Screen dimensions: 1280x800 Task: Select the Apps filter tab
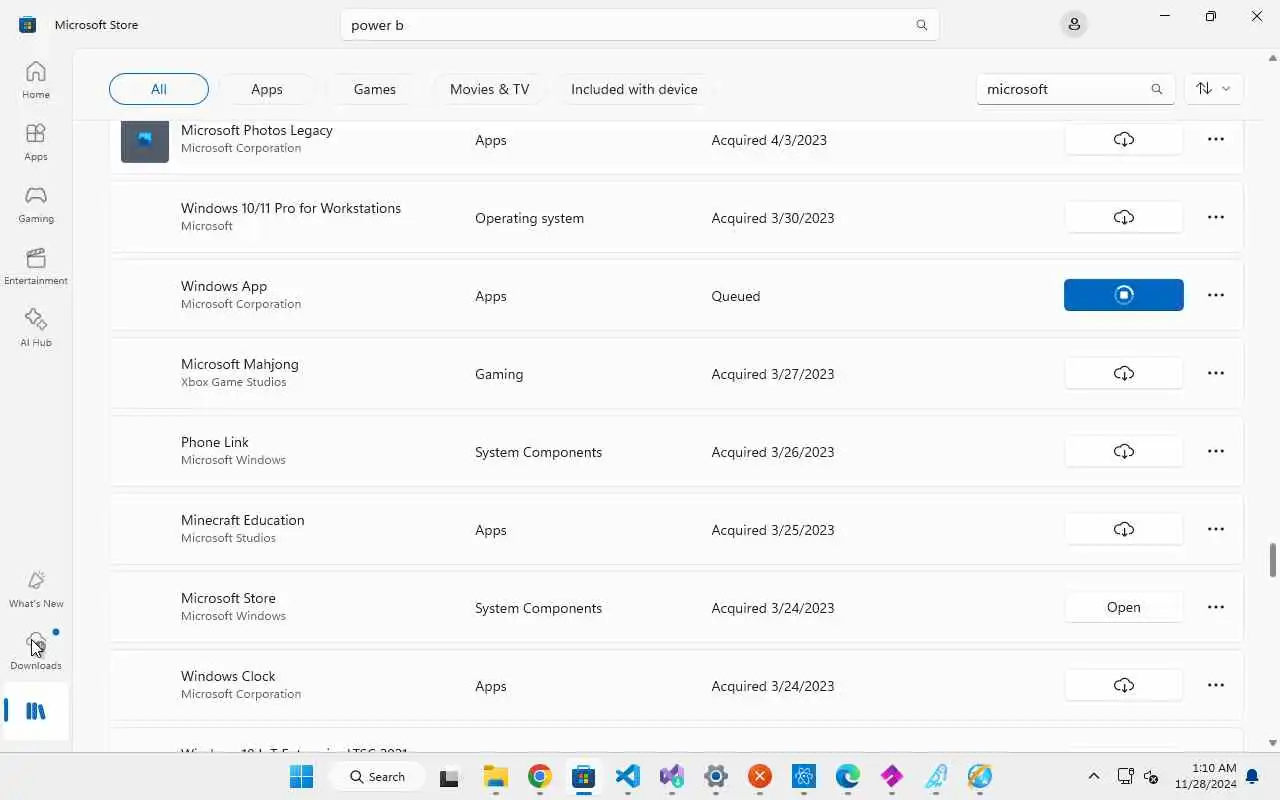click(x=267, y=89)
